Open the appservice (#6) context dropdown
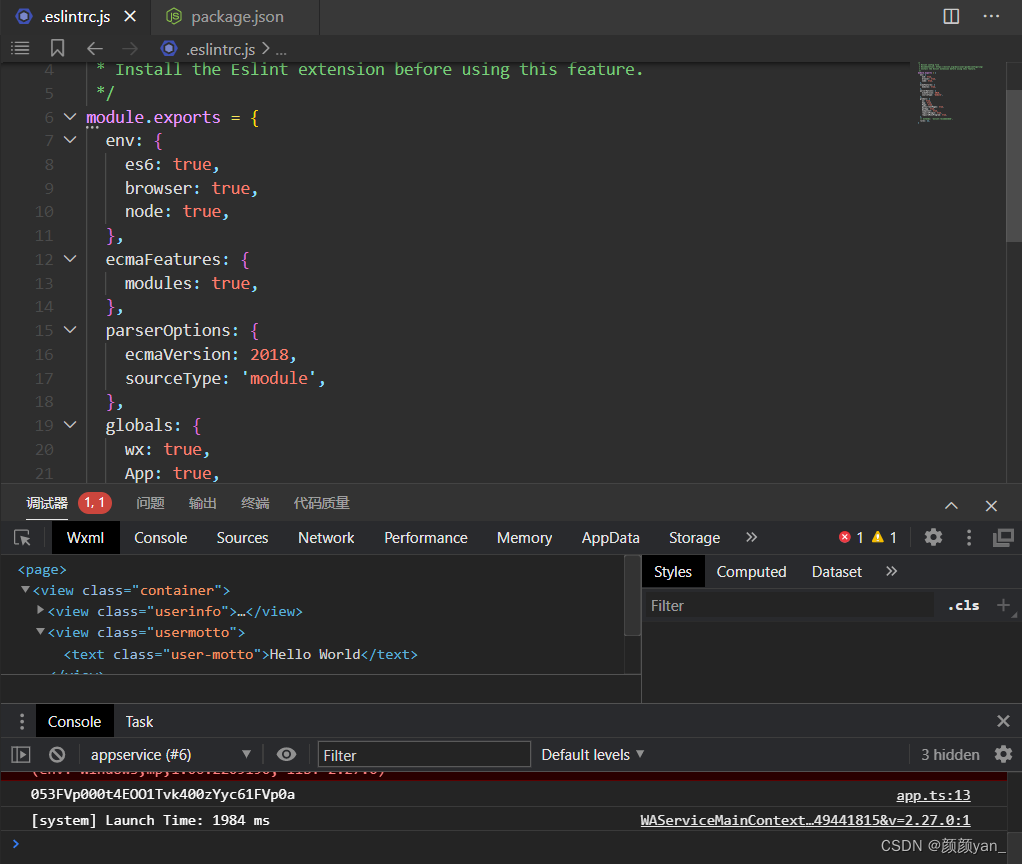Image resolution: width=1022 pixels, height=864 pixels. pos(170,755)
